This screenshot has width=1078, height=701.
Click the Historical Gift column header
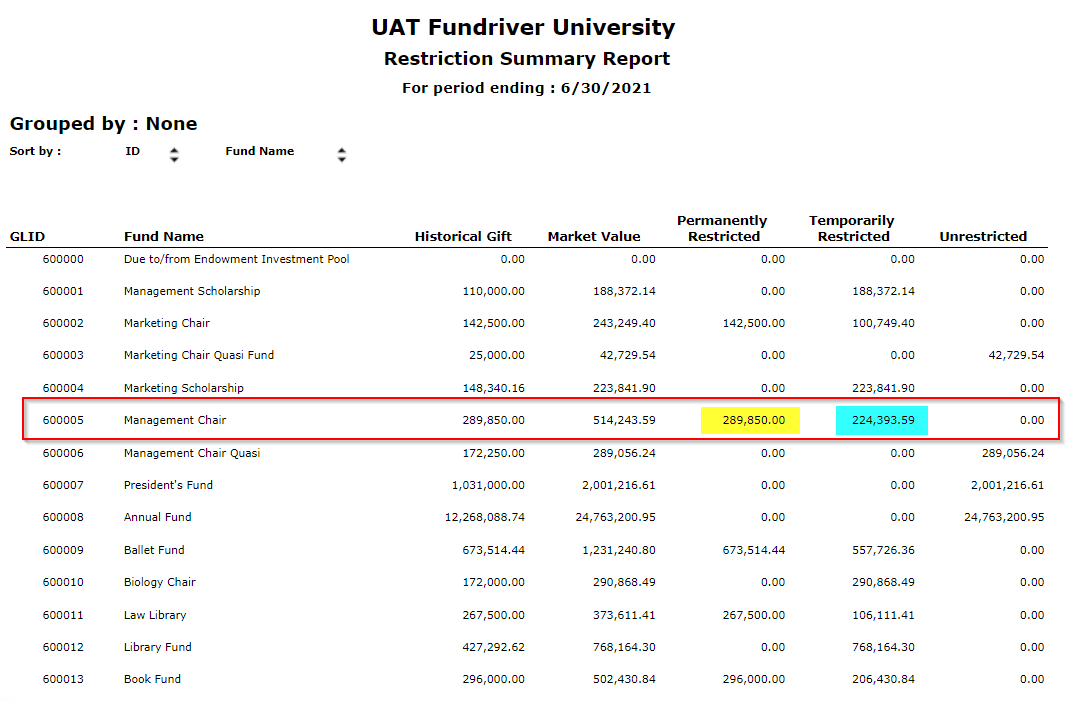click(463, 236)
